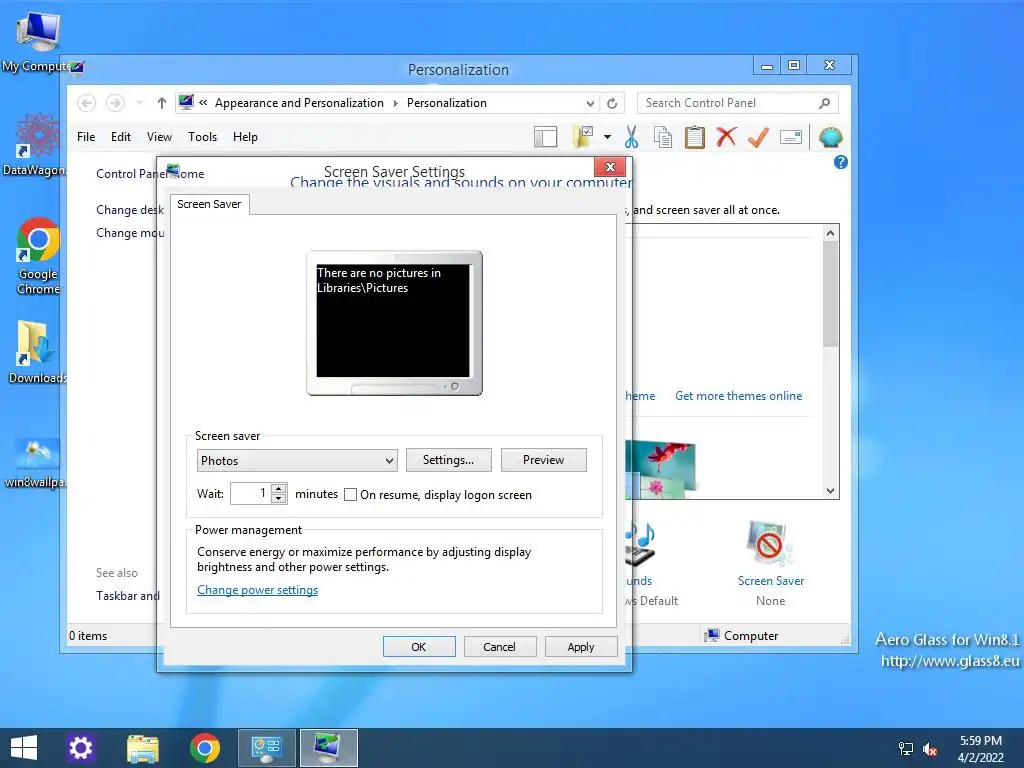Open the Settings gear in taskbar

pyautogui.click(x=81, y=748)
